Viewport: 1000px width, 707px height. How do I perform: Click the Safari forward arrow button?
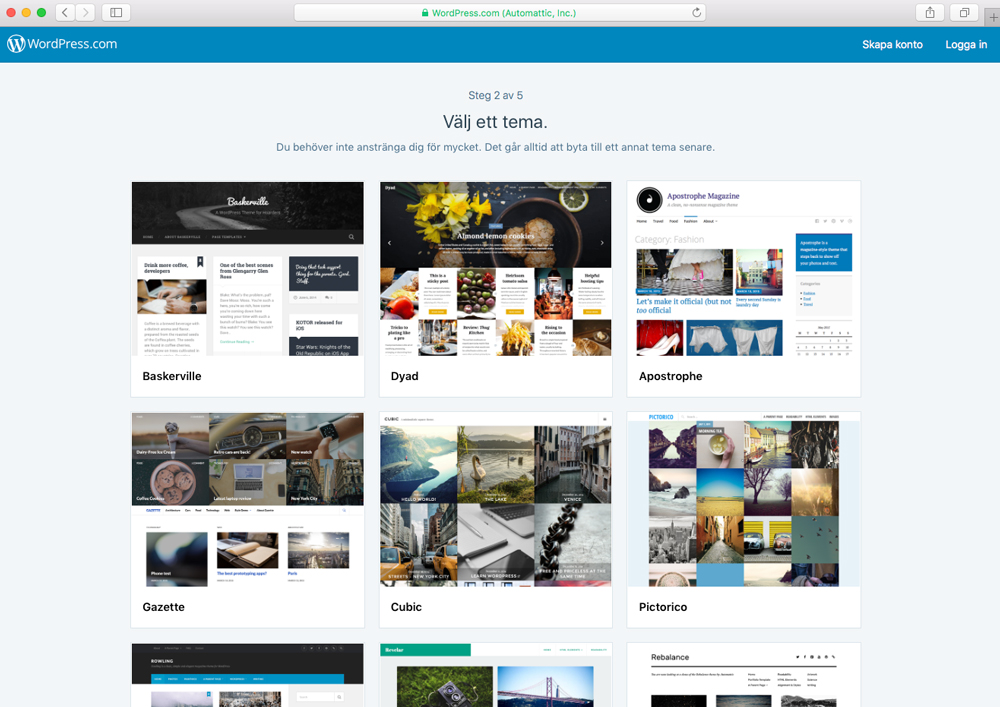tap(86, 13)
